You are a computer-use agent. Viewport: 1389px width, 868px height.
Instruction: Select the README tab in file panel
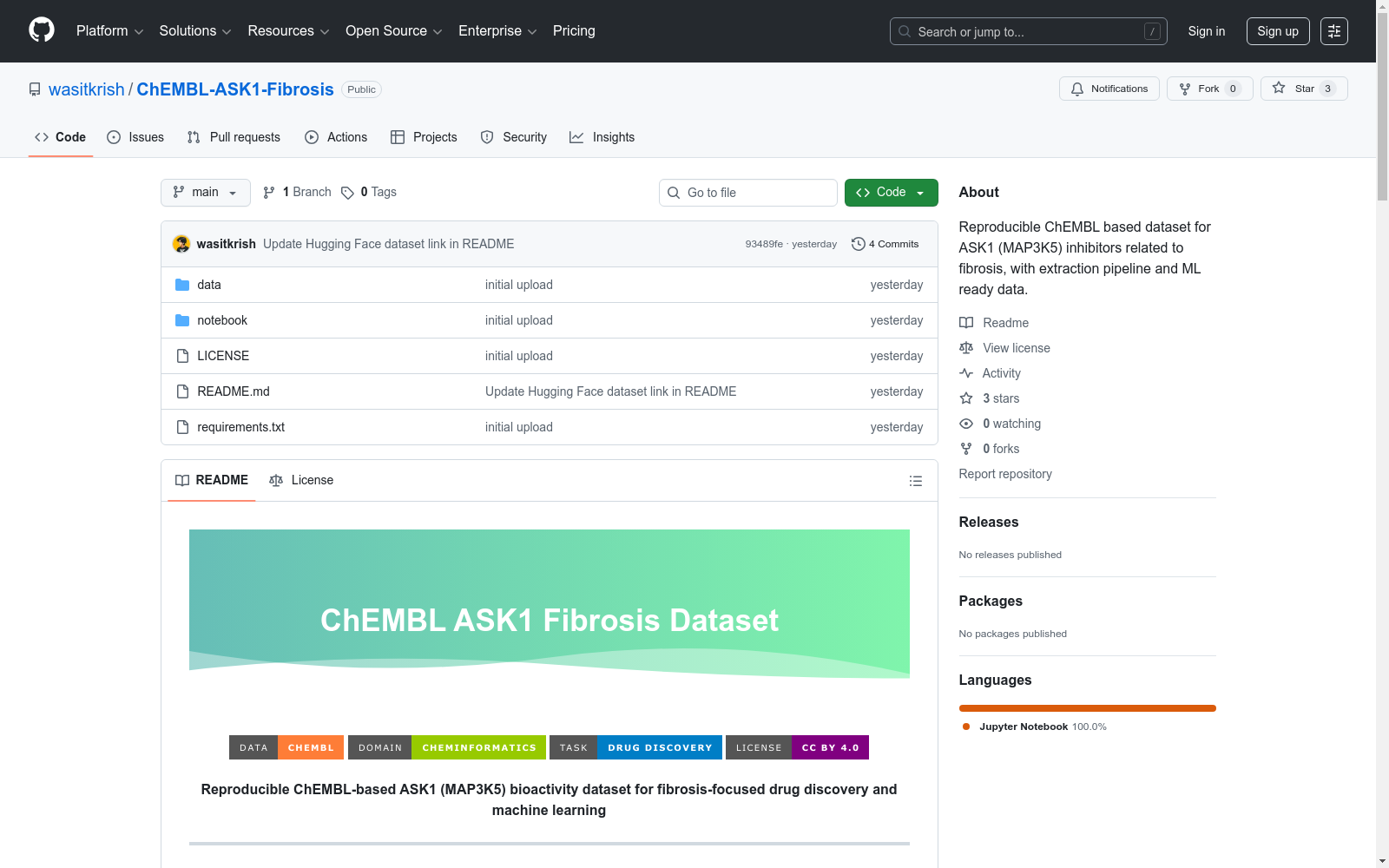click(212, 480)
